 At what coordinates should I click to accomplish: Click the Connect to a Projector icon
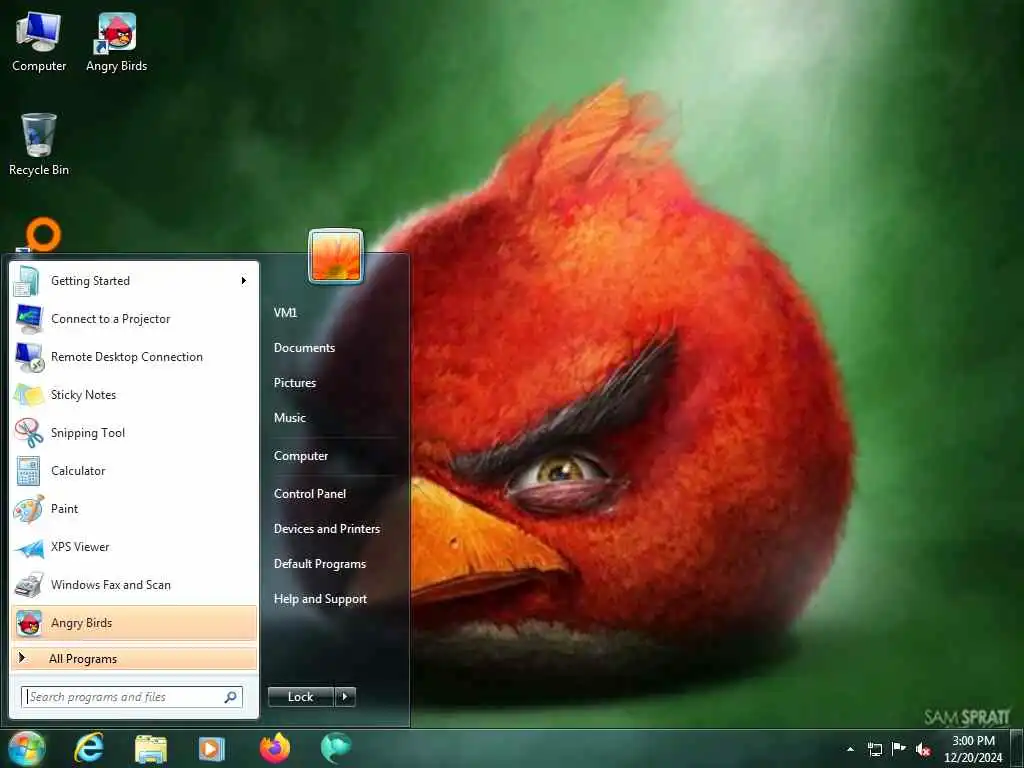(29, 319)
